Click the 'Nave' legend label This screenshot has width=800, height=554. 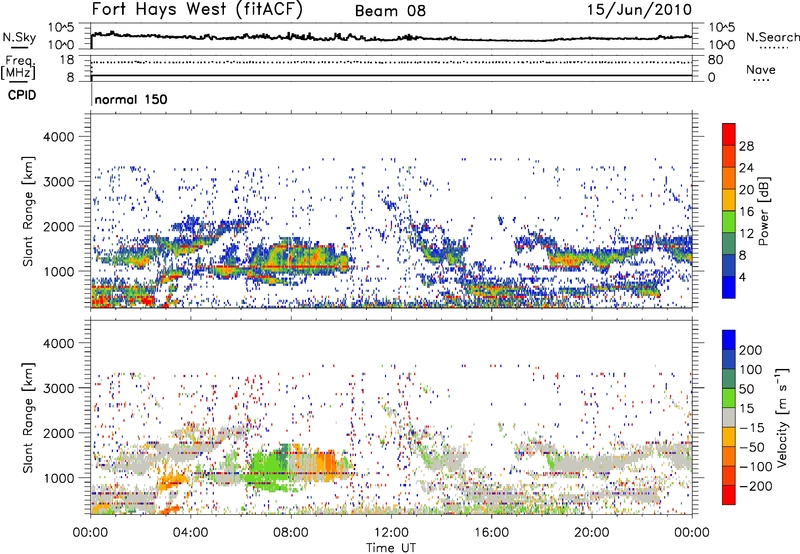[x=760, y=69]
